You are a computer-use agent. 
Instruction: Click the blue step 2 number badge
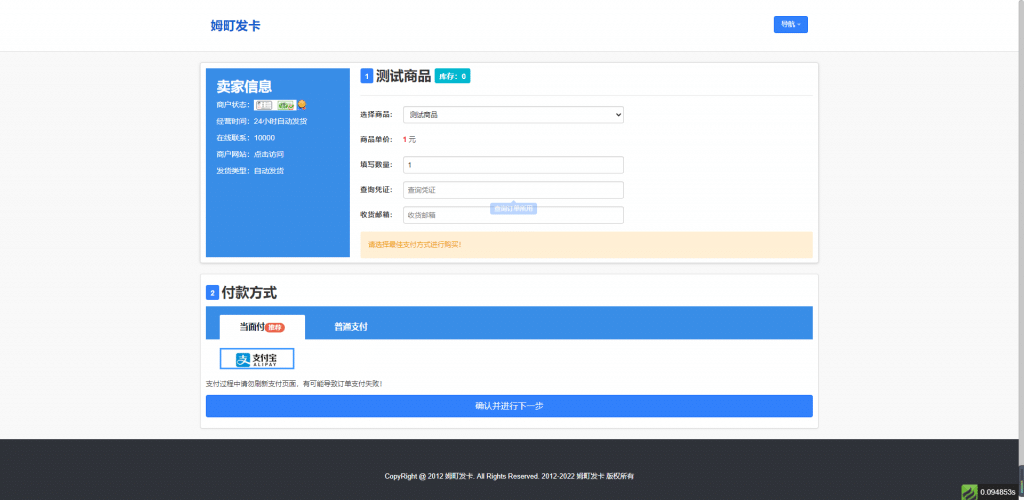coord(212,293)
